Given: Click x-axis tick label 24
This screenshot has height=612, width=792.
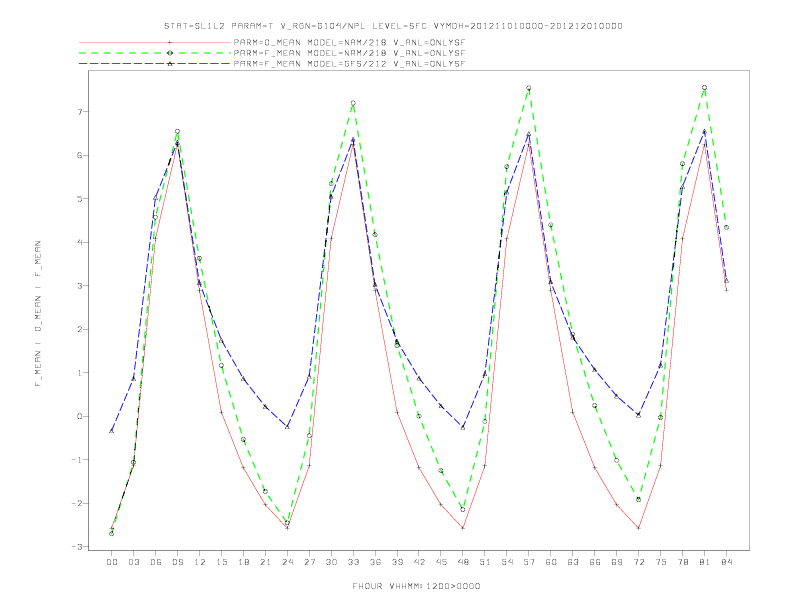Looking at the screenshot, I should tap(287, 562).
